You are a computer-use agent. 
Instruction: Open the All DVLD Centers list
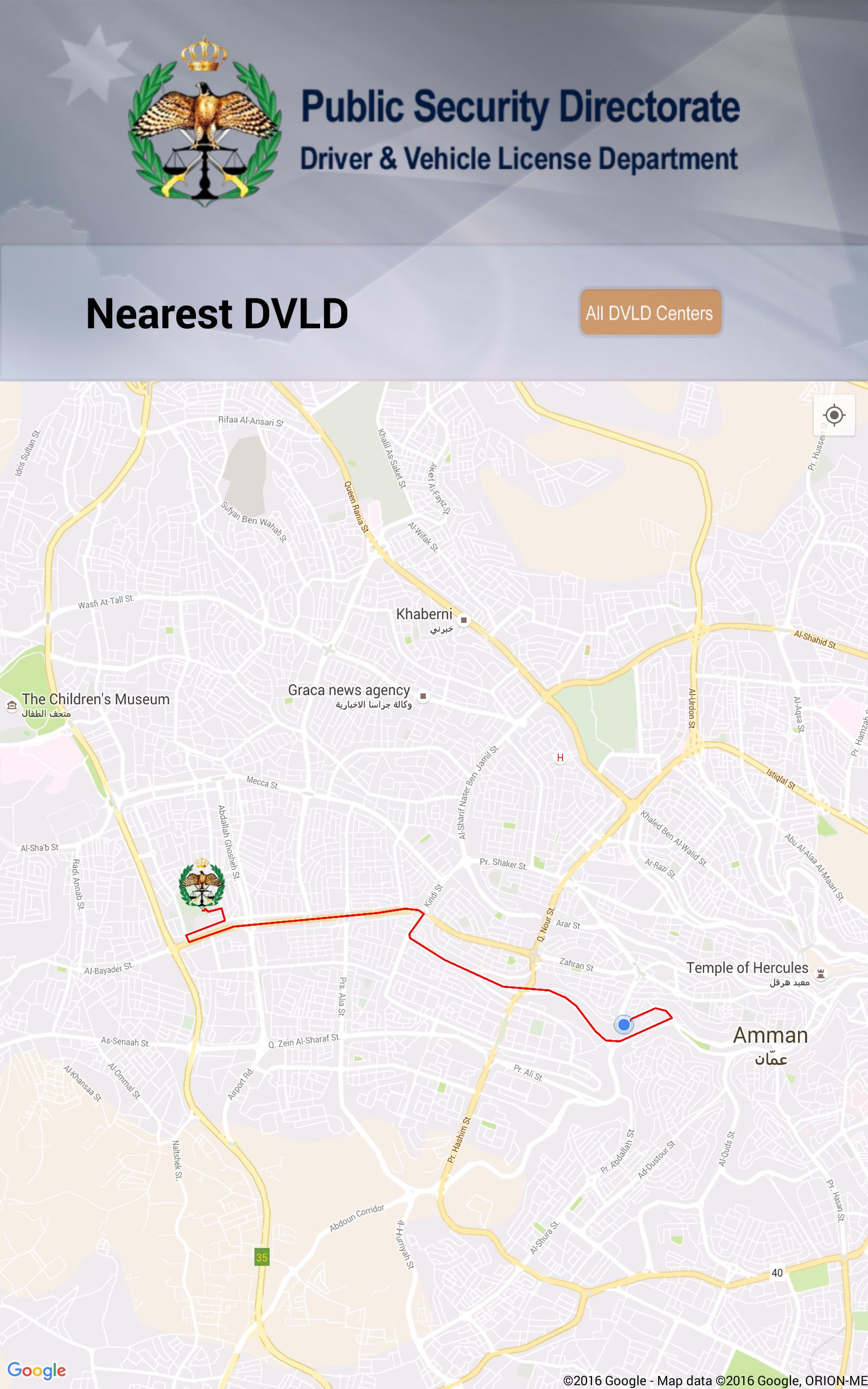(x=650, y=312)
